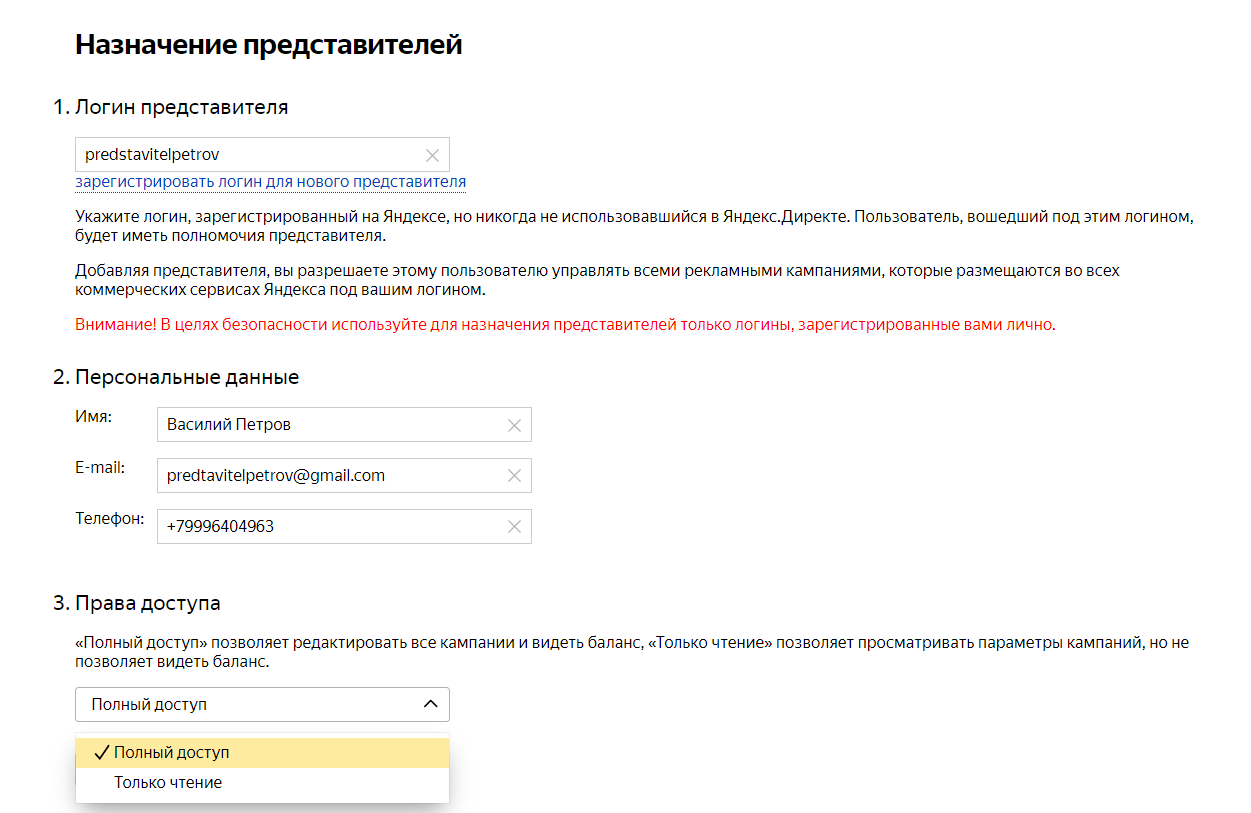
Task: Collapse the access rights list via chevron arrow
Action: point(430,704)
